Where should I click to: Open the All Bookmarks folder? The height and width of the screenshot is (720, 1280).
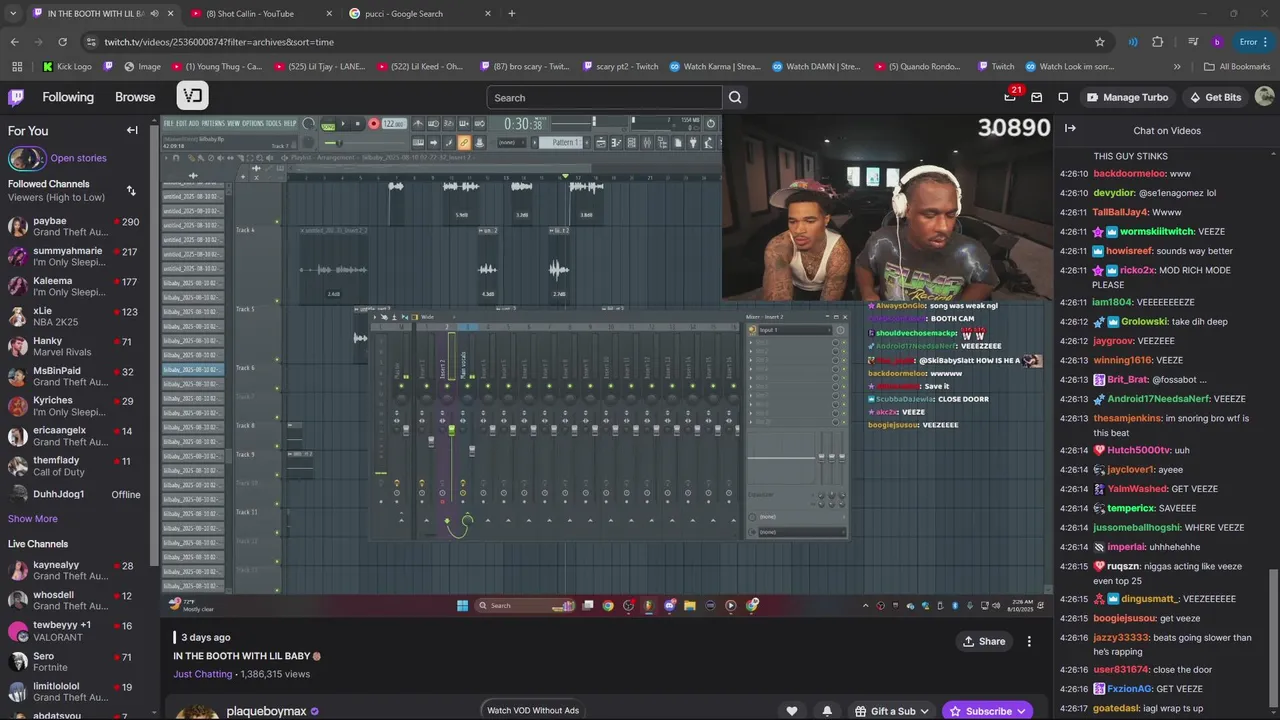[x=1237, y=67]
